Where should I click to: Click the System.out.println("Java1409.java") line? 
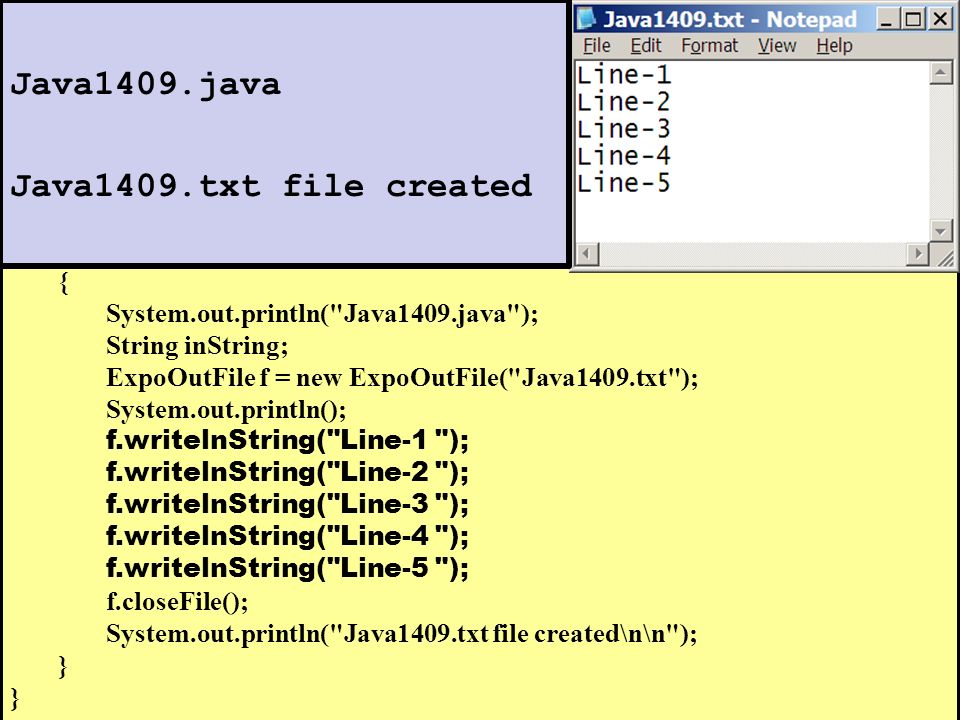[322, 313]
